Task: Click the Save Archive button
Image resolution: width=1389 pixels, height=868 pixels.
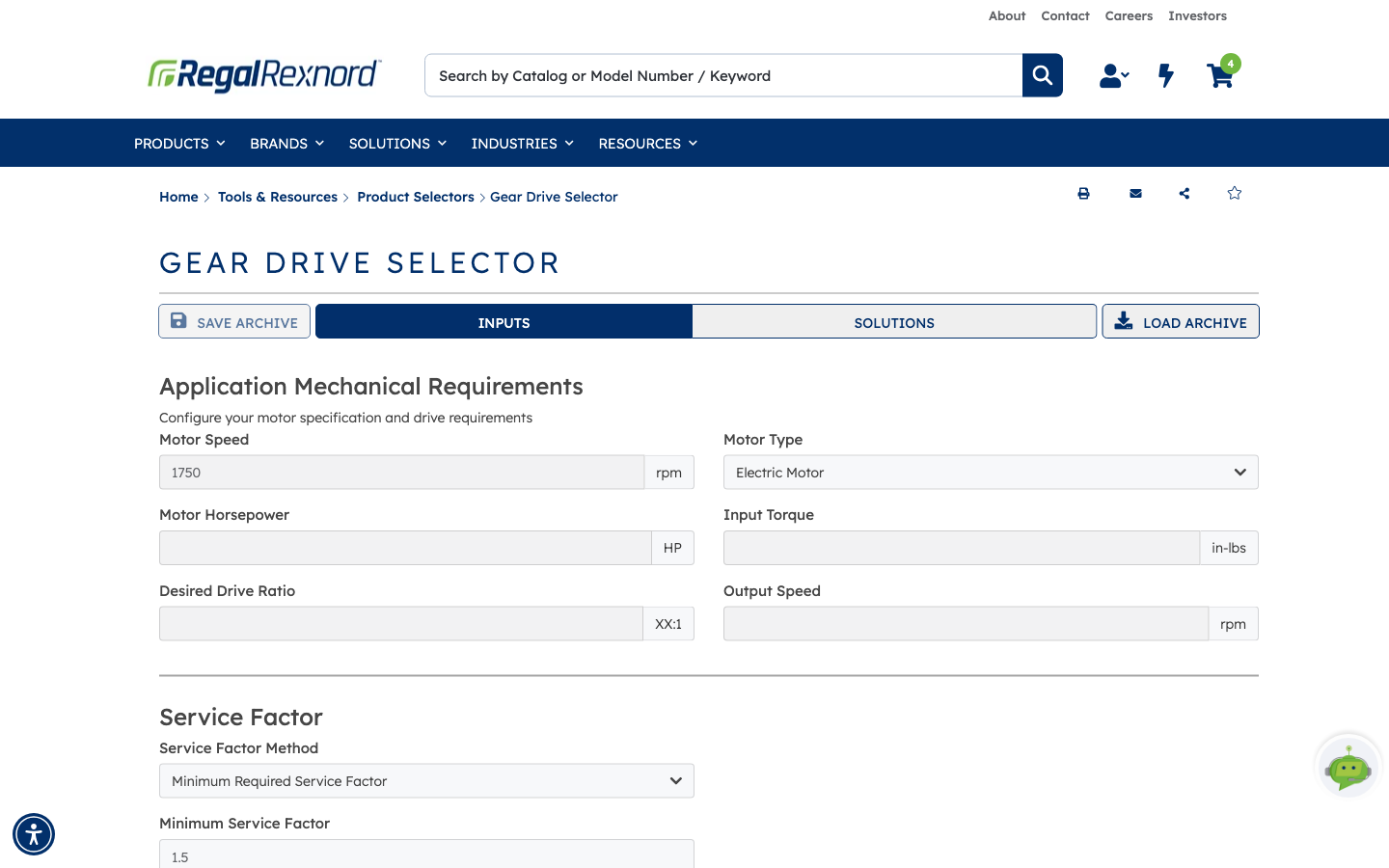Action: click(x=234, y=322)
